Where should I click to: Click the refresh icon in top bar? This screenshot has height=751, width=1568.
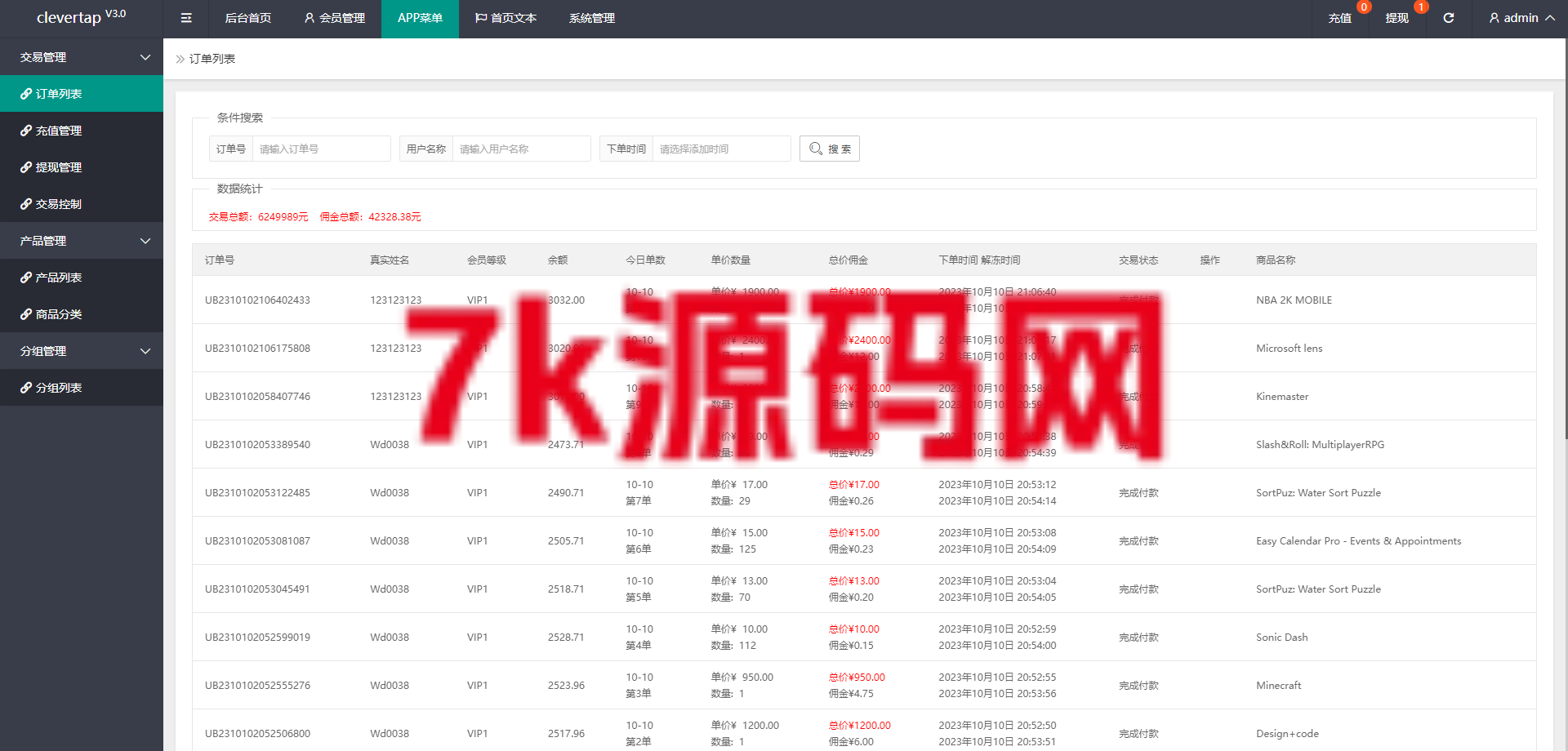click(1448, 18)
